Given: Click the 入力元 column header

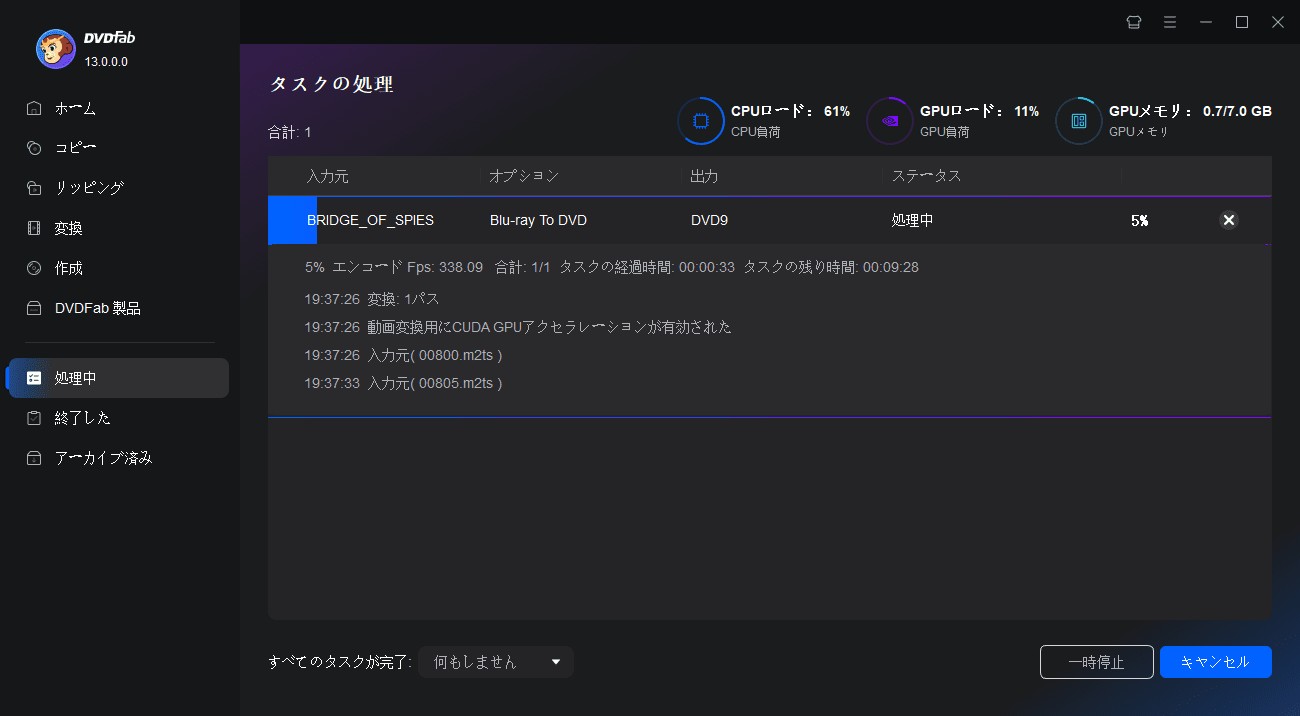Looking at the screenshot, I should [328, 176].
